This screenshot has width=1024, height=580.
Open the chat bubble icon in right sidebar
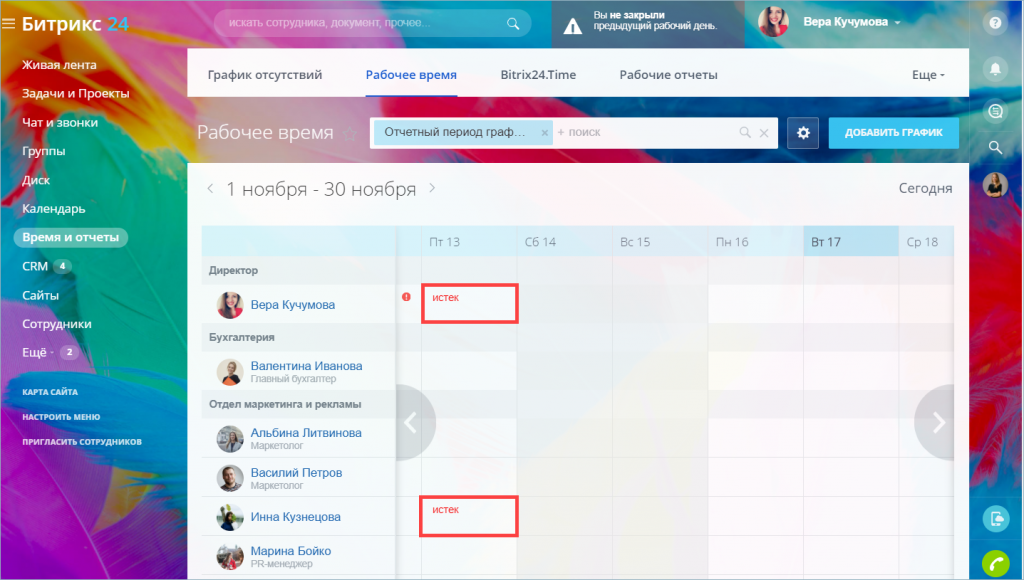(995, 112)
